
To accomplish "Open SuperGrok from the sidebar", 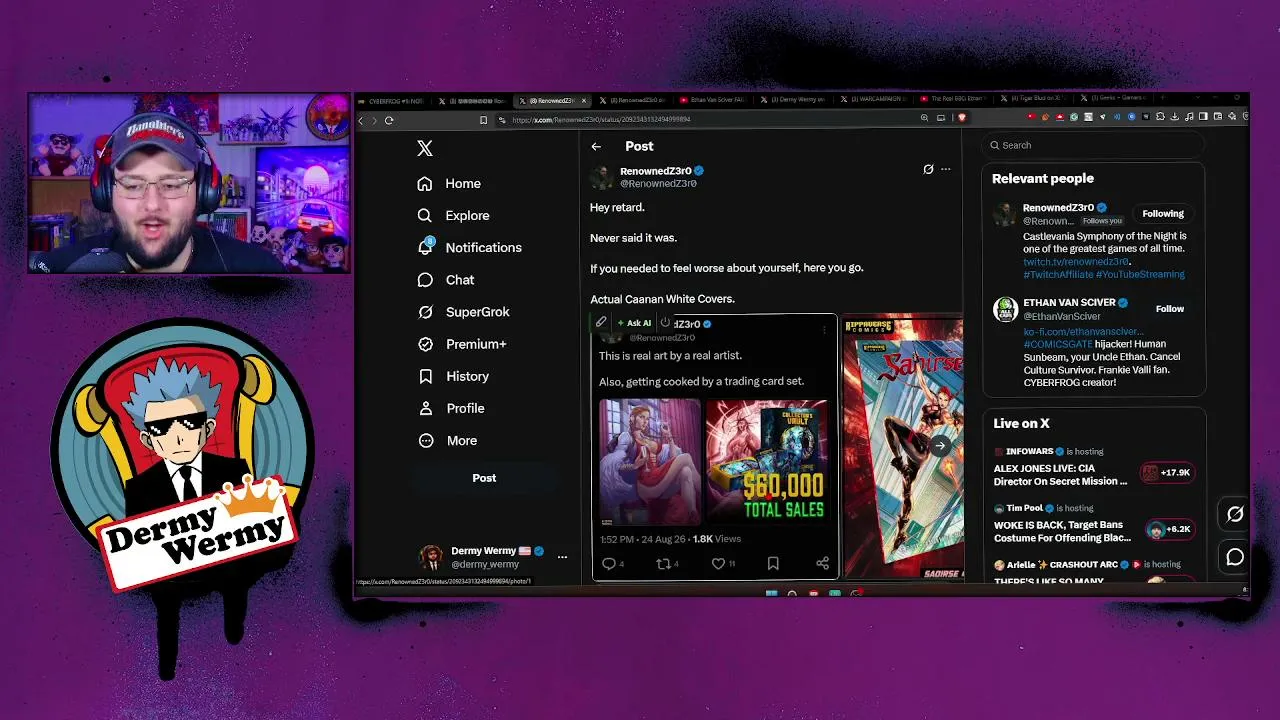I will [x=463, y=312].
